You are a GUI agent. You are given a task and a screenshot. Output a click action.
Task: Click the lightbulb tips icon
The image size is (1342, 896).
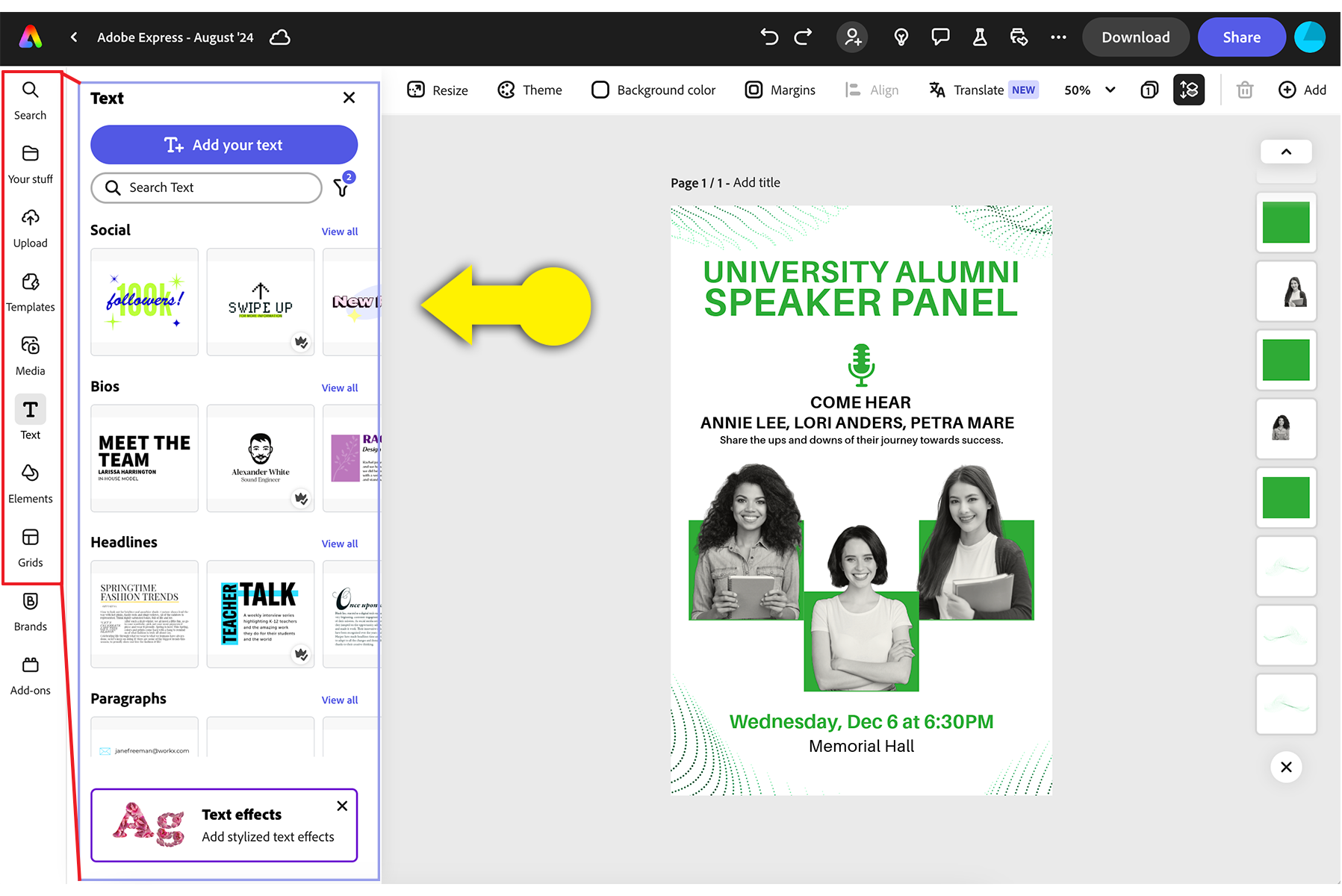click(901, 37)
